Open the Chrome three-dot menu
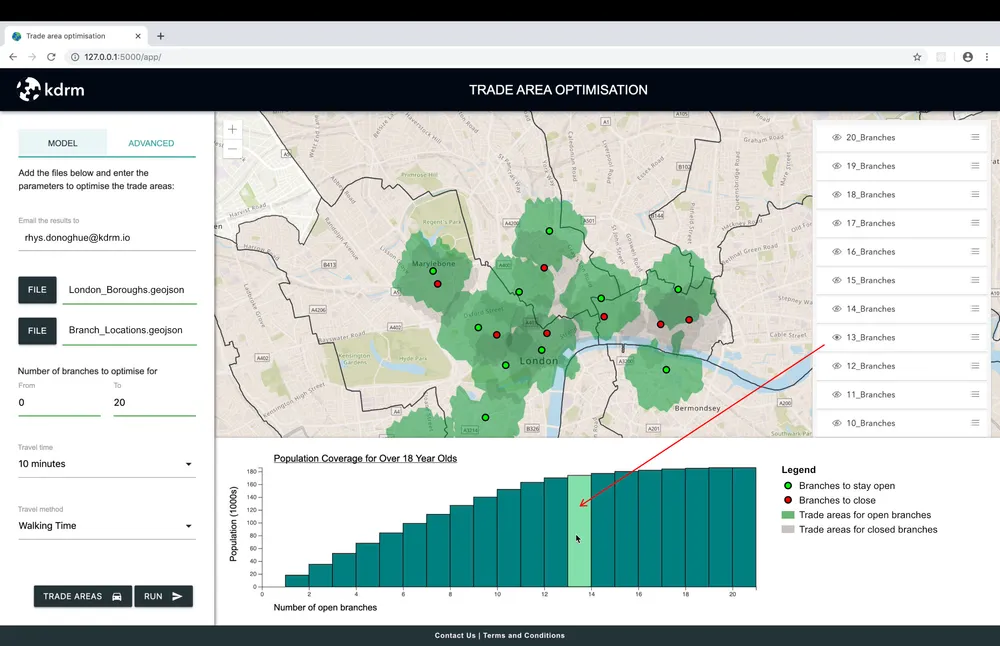The height and width of the screenshot is (646, 1000). (986, 57)
